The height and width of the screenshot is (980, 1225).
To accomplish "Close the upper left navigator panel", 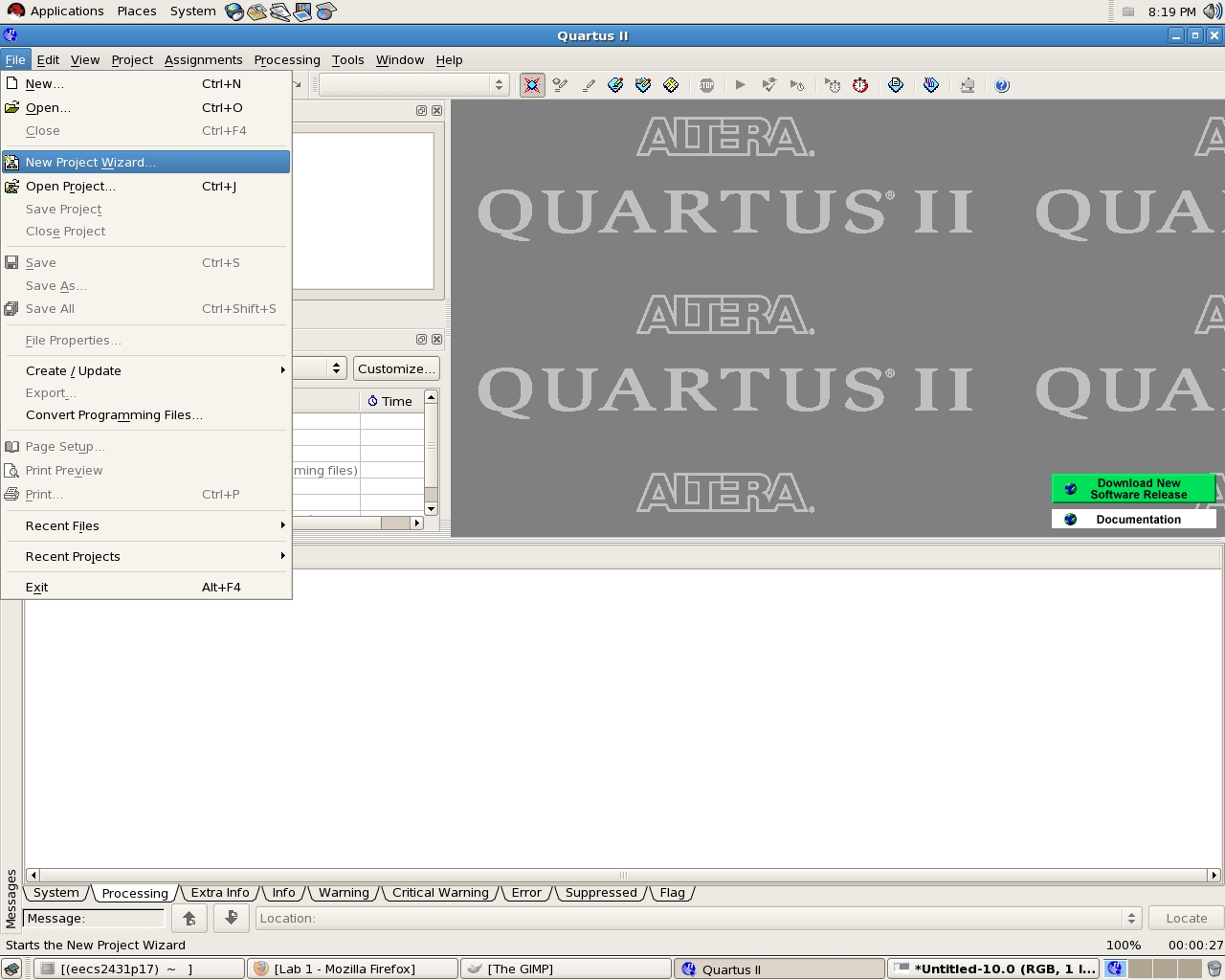I will [x=436, y=110].
